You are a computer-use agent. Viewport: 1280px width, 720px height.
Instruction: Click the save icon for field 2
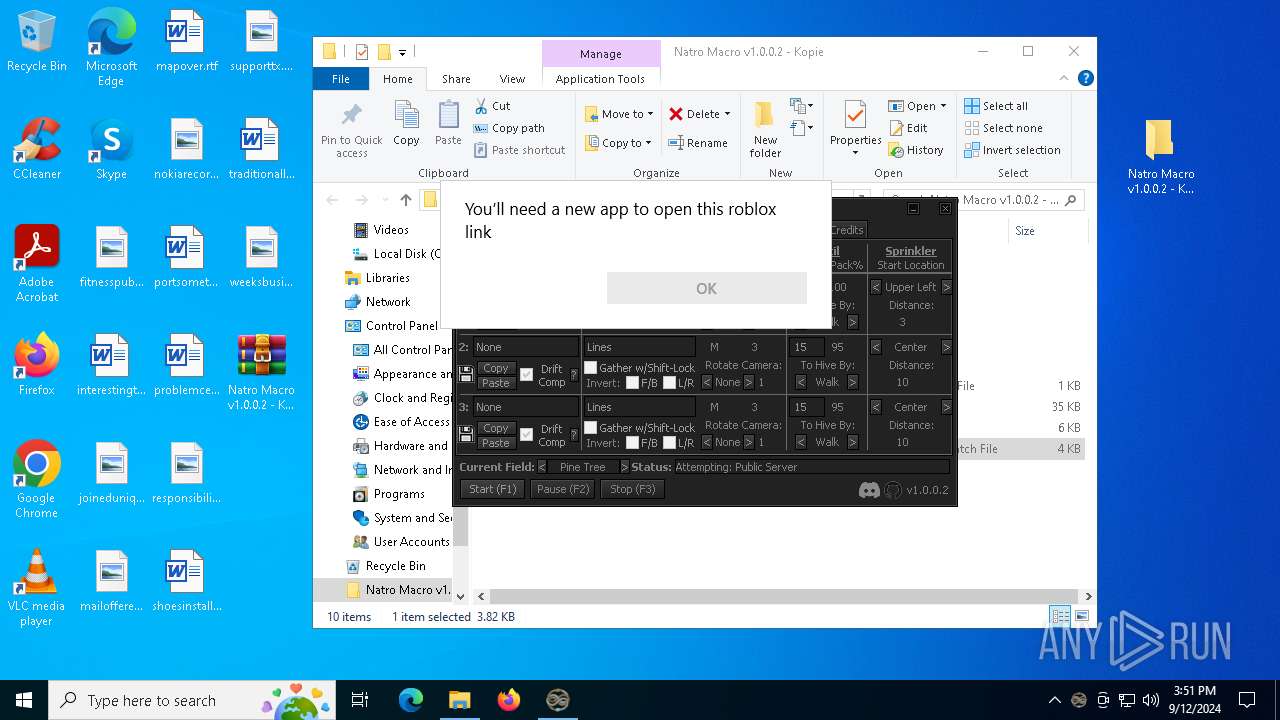466,374
